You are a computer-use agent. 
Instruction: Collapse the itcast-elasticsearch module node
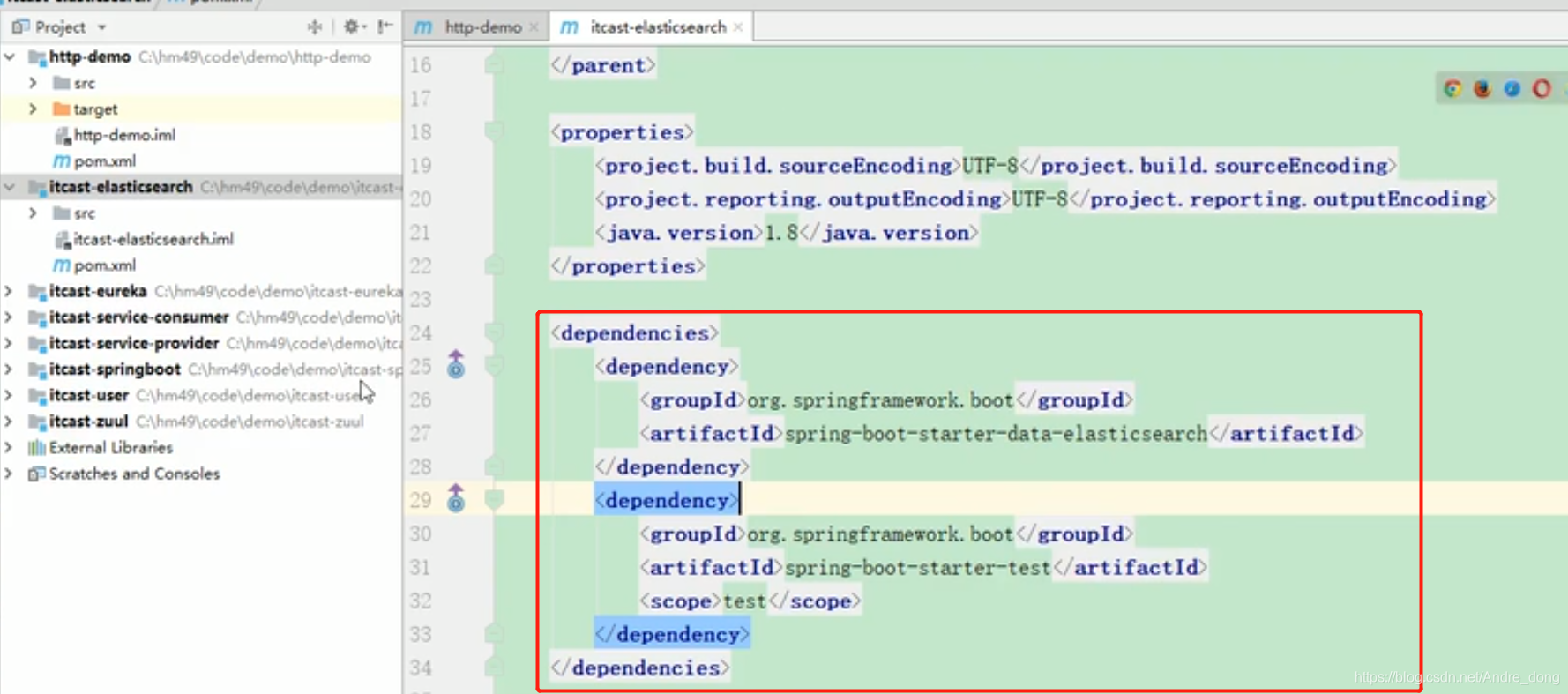10,187
